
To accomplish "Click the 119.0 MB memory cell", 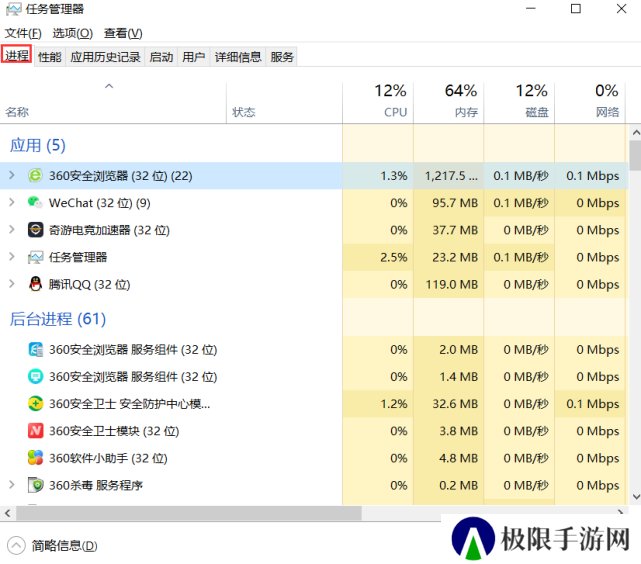I will click(448, 284).
